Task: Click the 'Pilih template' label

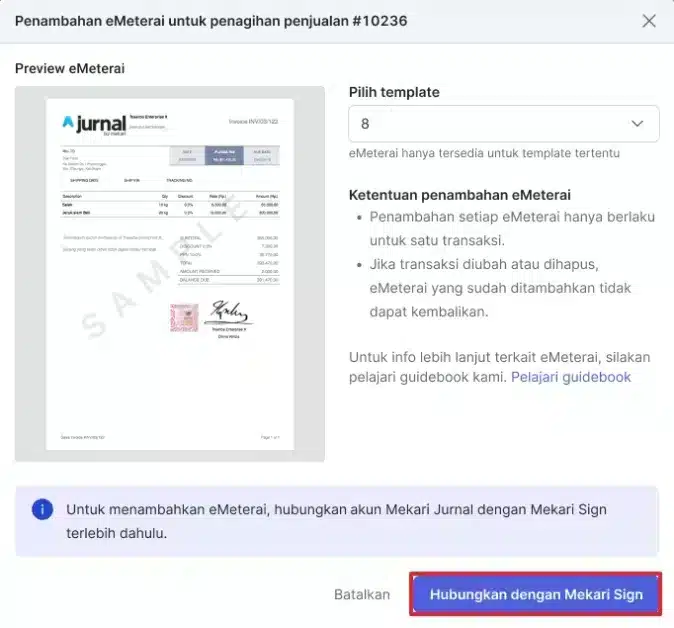Action: pos(394,92)
